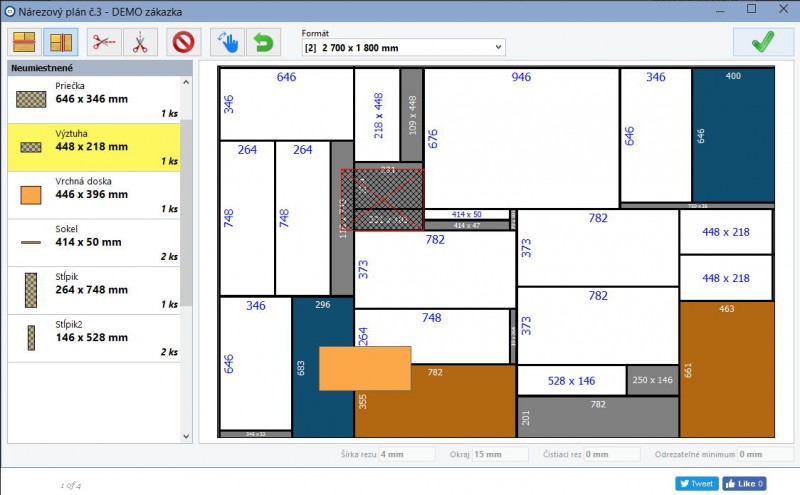Open the Formát dropdown
This screenshot has height=495, width=800.
pos(403,47)
